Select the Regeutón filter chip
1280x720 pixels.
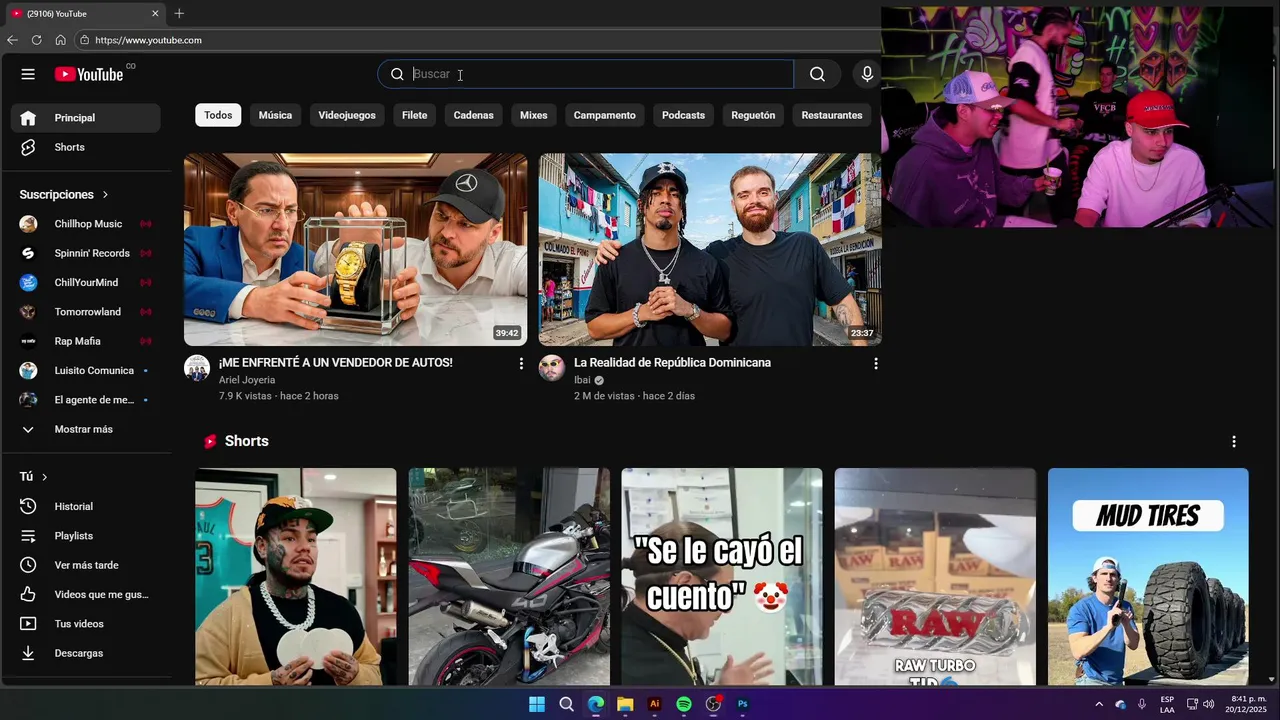coord(753,115)
